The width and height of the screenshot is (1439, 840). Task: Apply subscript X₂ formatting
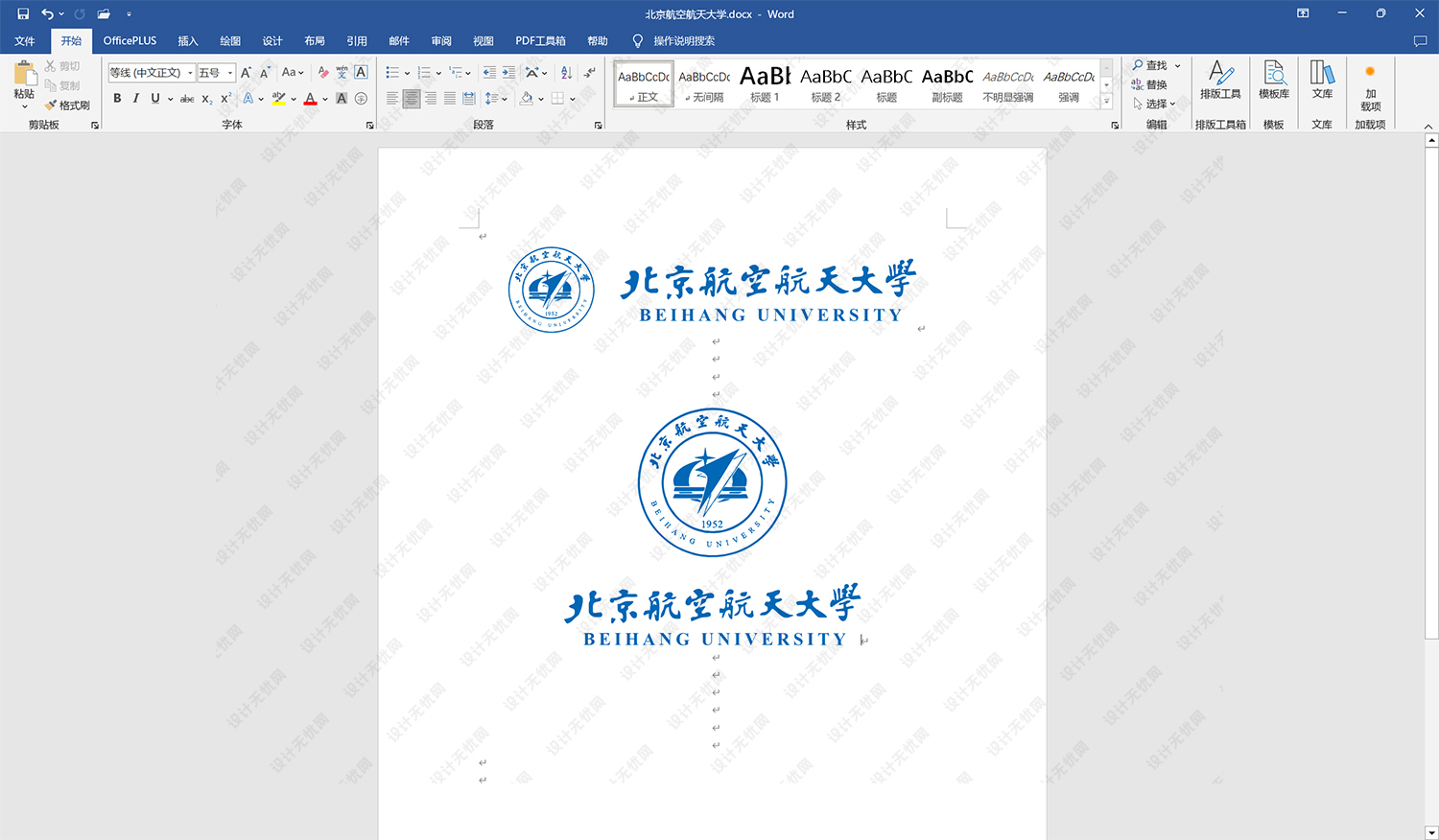pyautogui.click(x=207, y=99)
